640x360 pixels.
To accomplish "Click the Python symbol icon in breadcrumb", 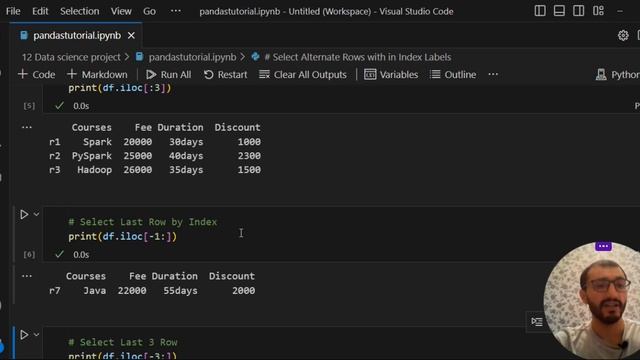I will (256, 57).
